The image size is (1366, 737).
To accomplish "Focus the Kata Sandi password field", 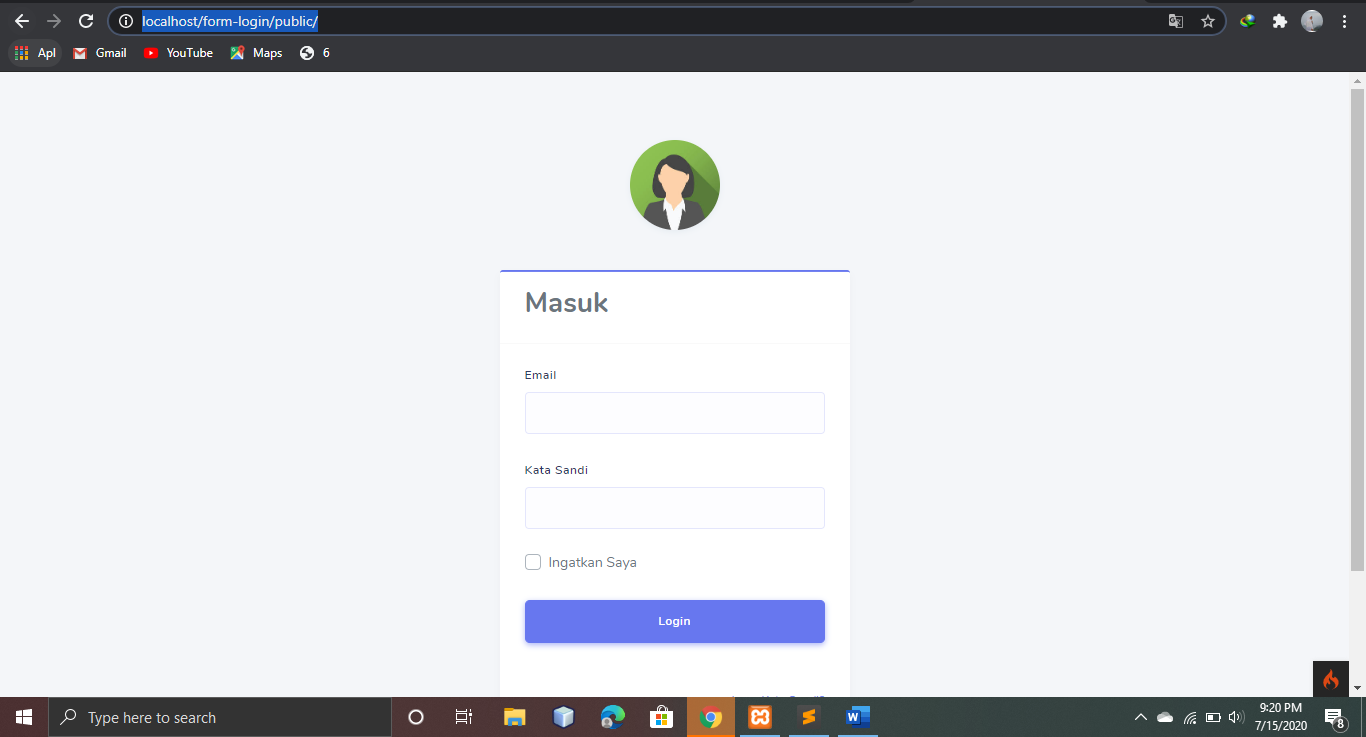I will point(675,508).
